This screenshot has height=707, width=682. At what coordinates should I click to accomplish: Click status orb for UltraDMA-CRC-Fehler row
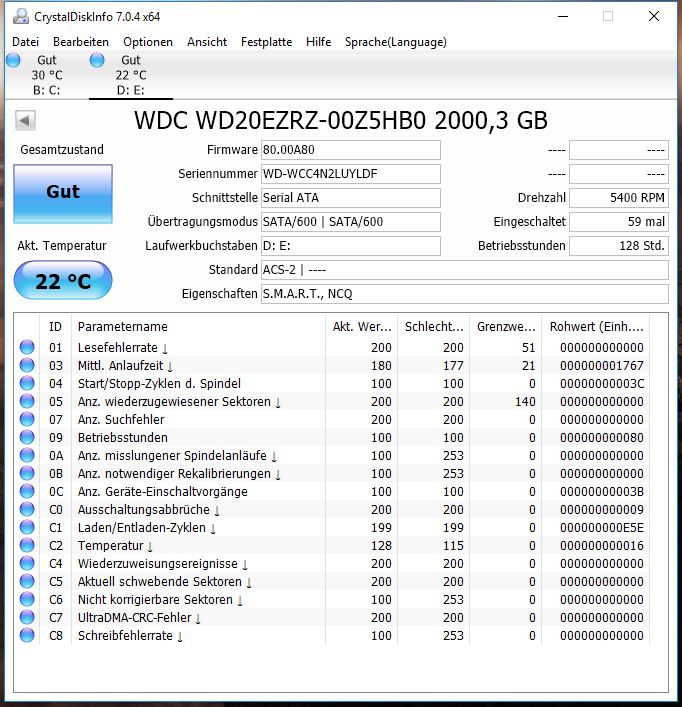coord(27,617)
